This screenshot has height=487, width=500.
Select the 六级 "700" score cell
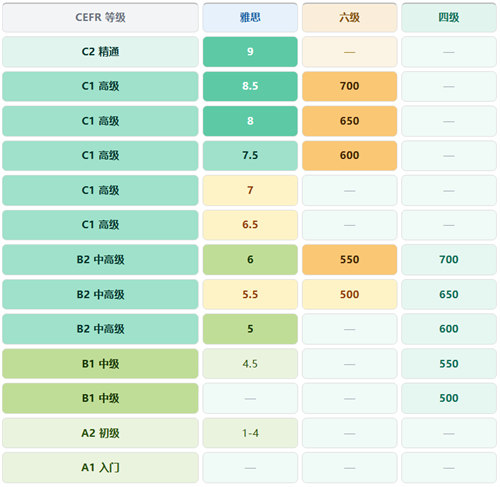349,86
